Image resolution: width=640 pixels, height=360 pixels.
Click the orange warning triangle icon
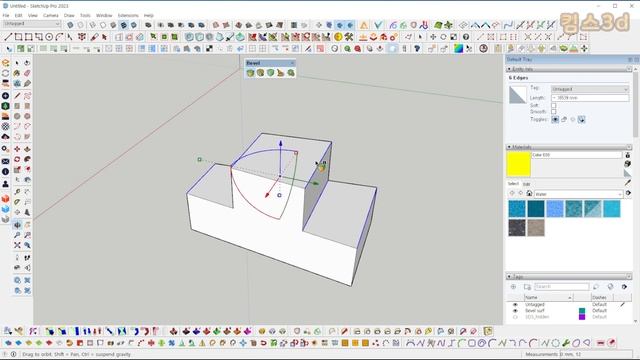[x=364, y=25]
